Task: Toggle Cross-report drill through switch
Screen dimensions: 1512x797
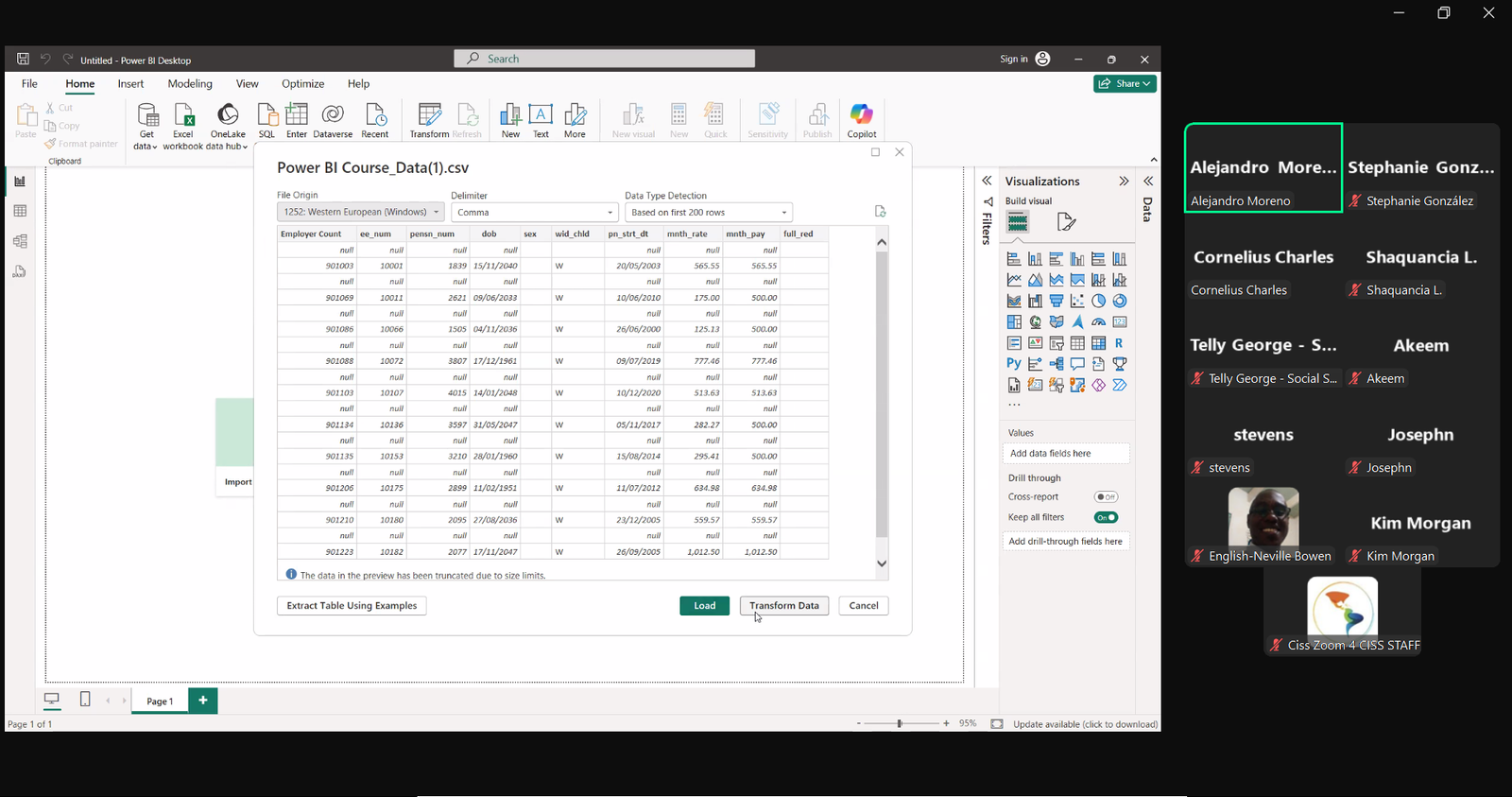Action: pos(1106,497)
